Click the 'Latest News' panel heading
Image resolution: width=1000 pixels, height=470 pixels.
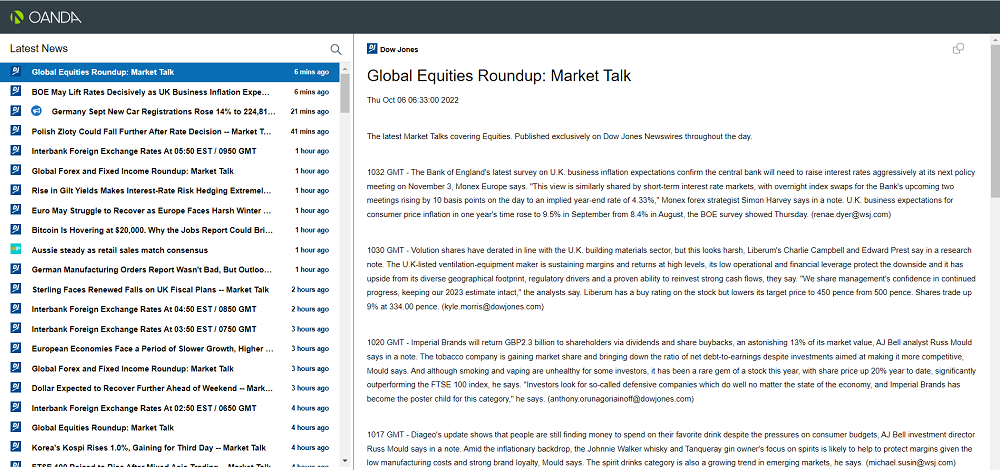[x=39, y=48]
